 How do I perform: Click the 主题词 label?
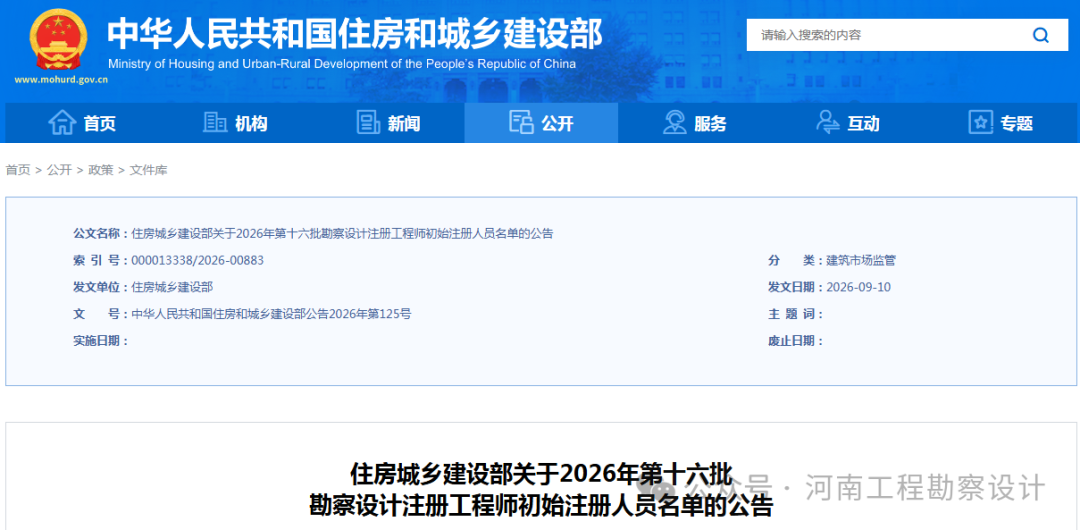[x=796, y=314]
